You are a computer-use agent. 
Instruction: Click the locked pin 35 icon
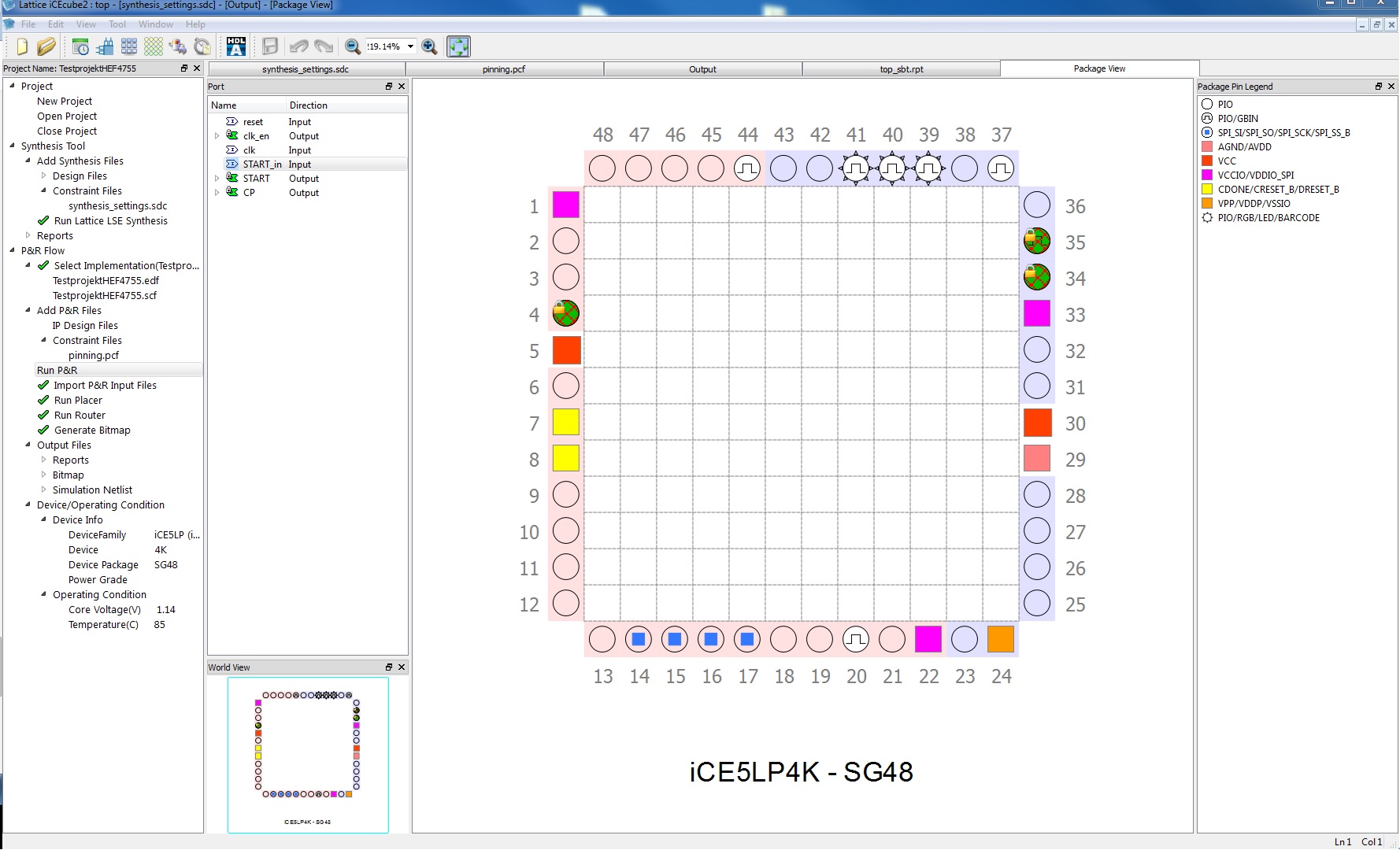point(1037,241)
